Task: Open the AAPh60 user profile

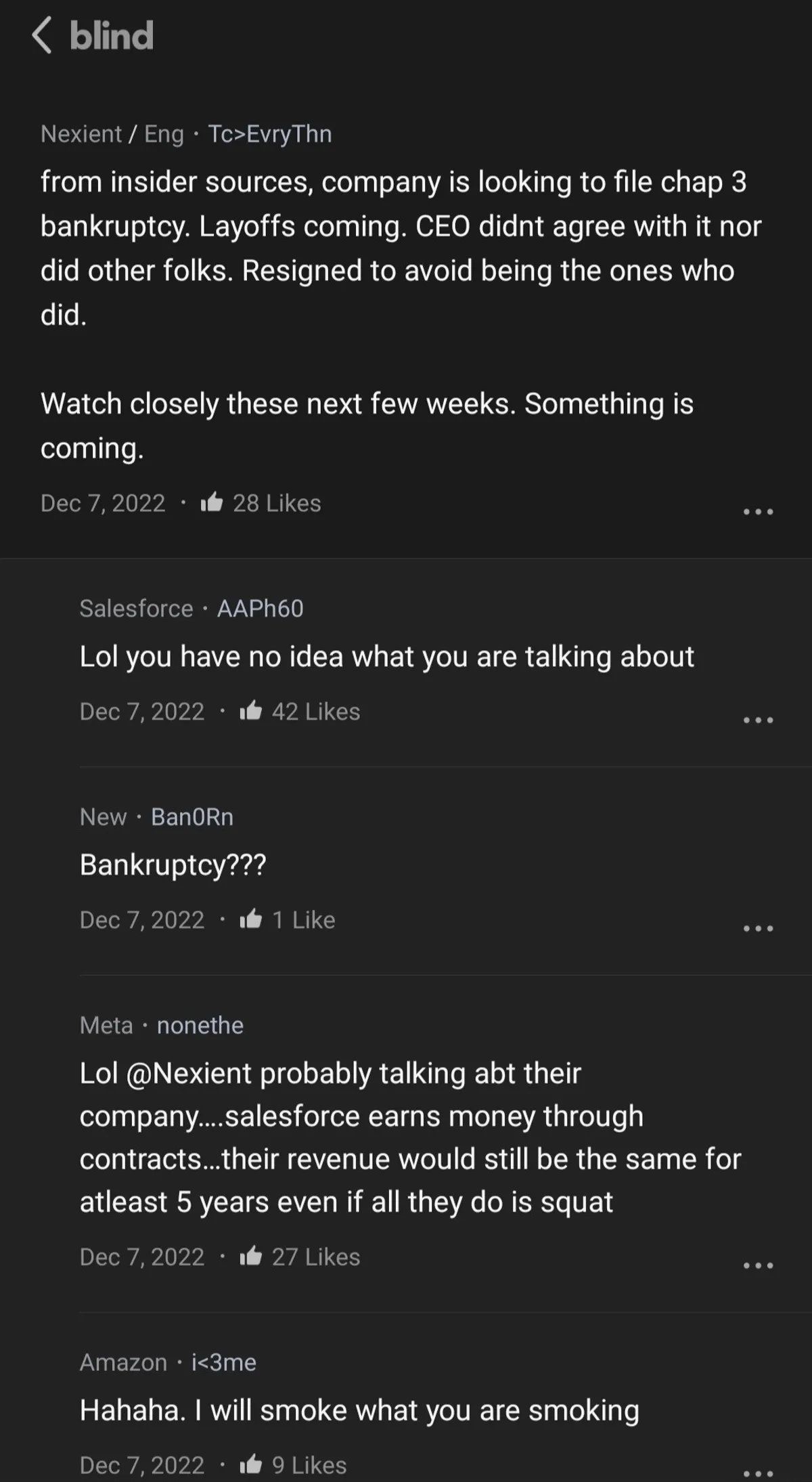Action: (260, 609)
